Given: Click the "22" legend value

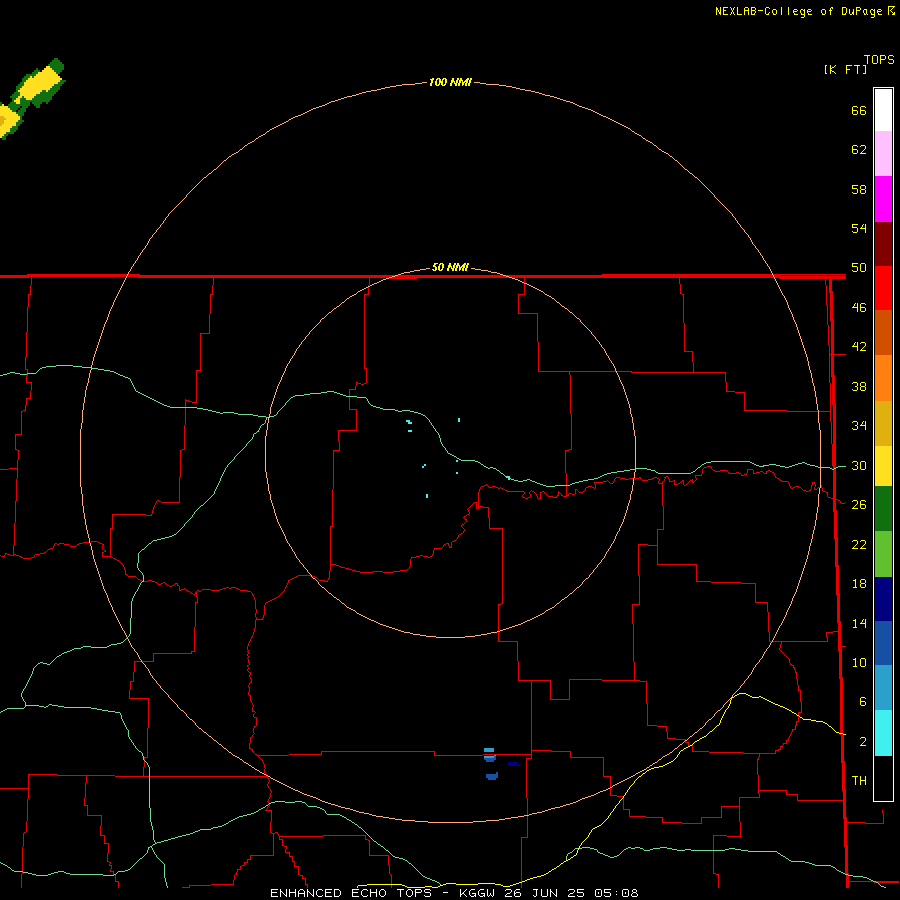Looking at the screenshot, I should [x=859, y=544].
